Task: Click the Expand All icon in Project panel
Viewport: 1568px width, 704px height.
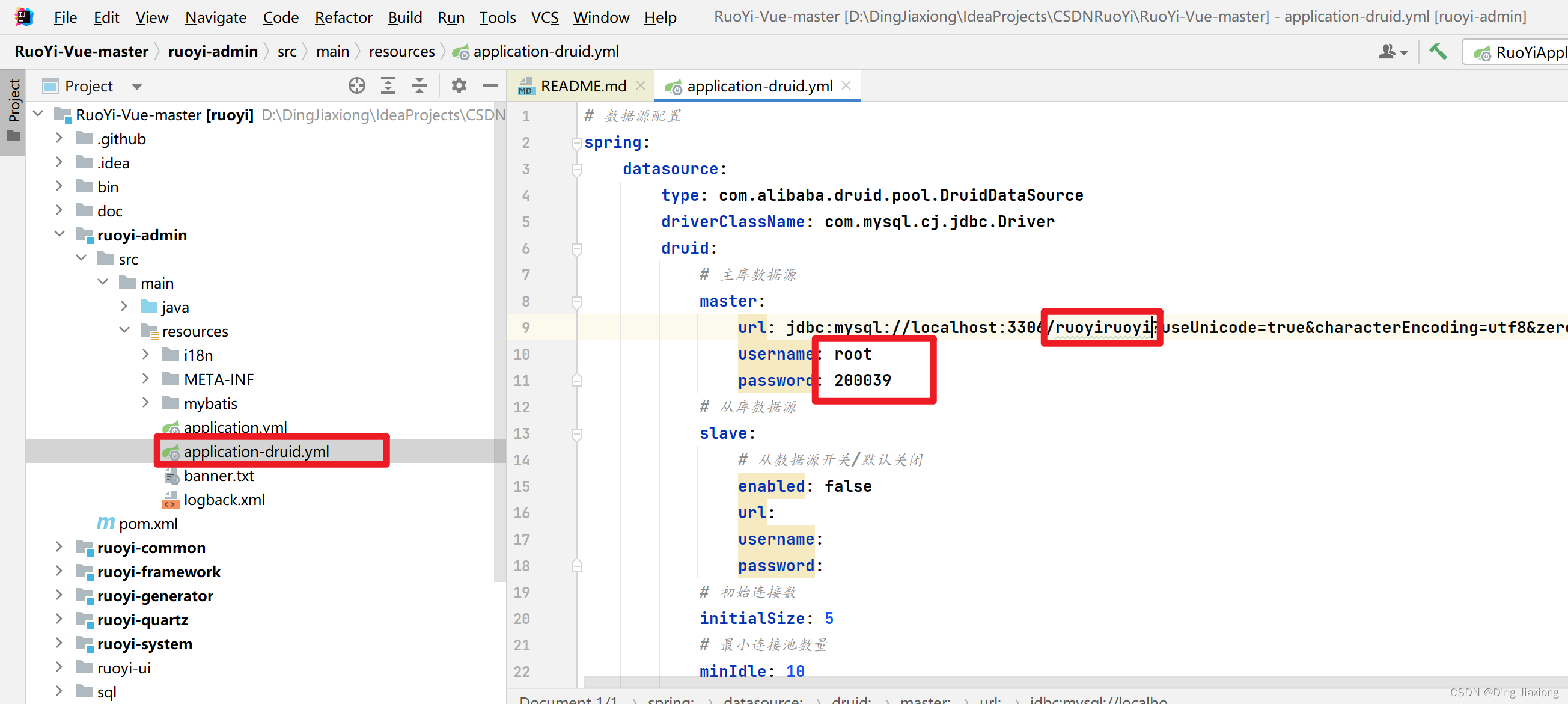Action: [x=388, y=86]
